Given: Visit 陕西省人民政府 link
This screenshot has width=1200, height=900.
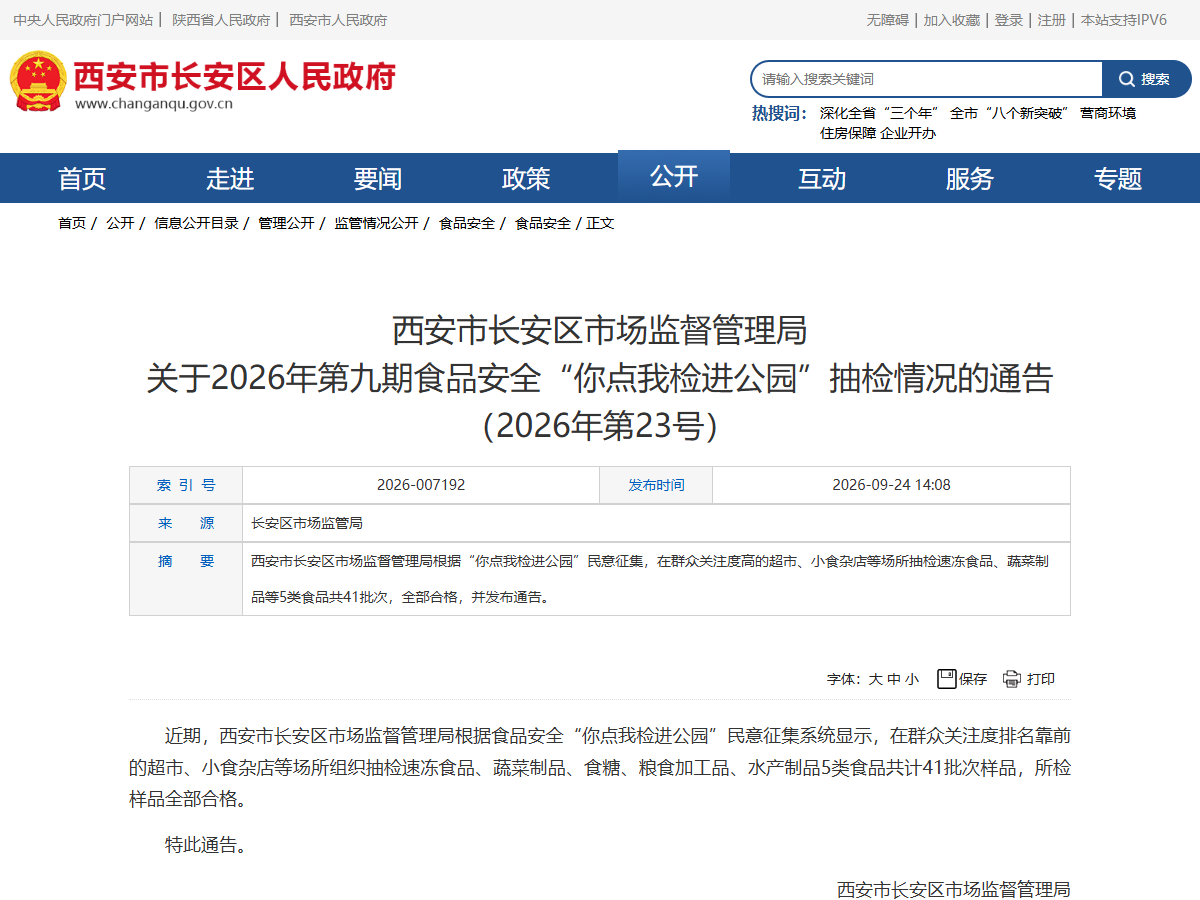Looking at the screenshot, I should (x=221, y=20).
